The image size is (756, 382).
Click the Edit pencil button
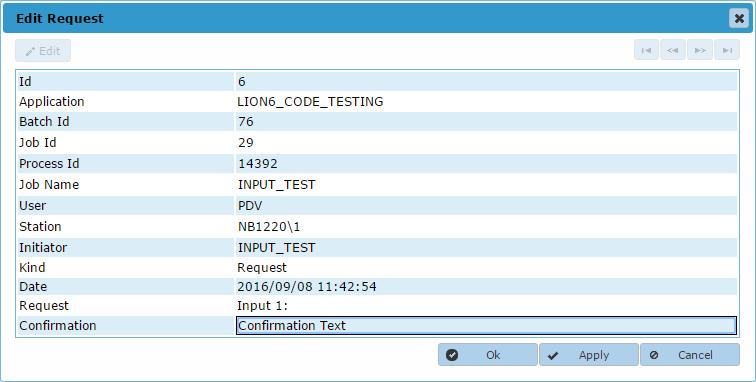click(43, 51)
